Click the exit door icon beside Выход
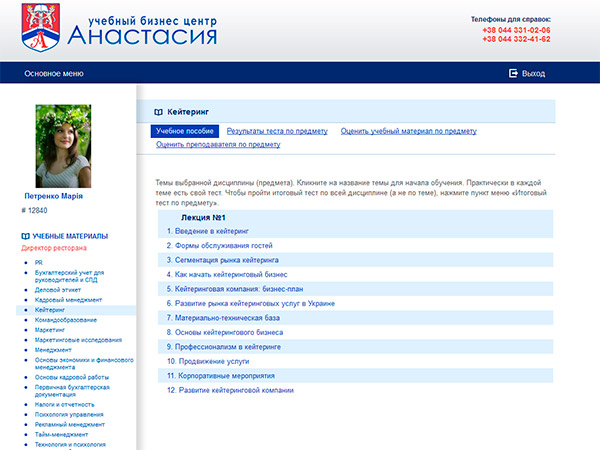Screen dimensions: 600x450 coord(513,73)
